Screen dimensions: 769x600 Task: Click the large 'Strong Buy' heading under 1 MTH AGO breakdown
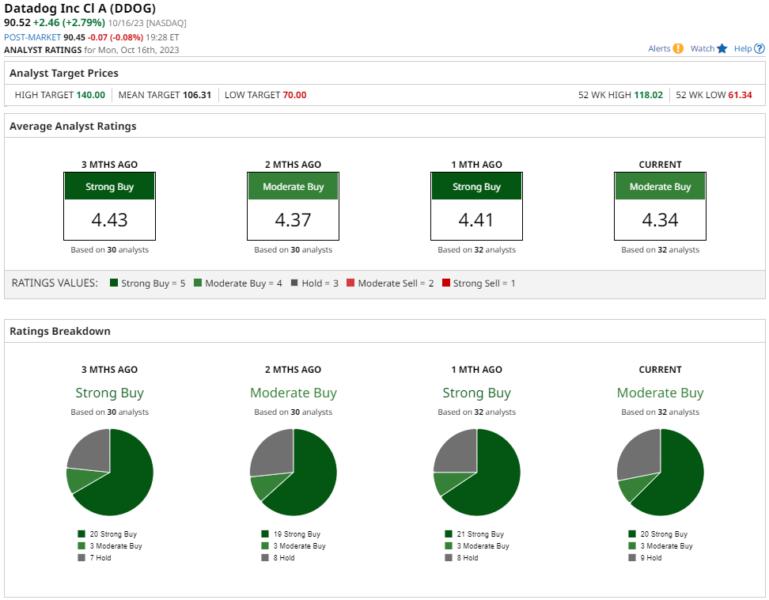[477, 392]
